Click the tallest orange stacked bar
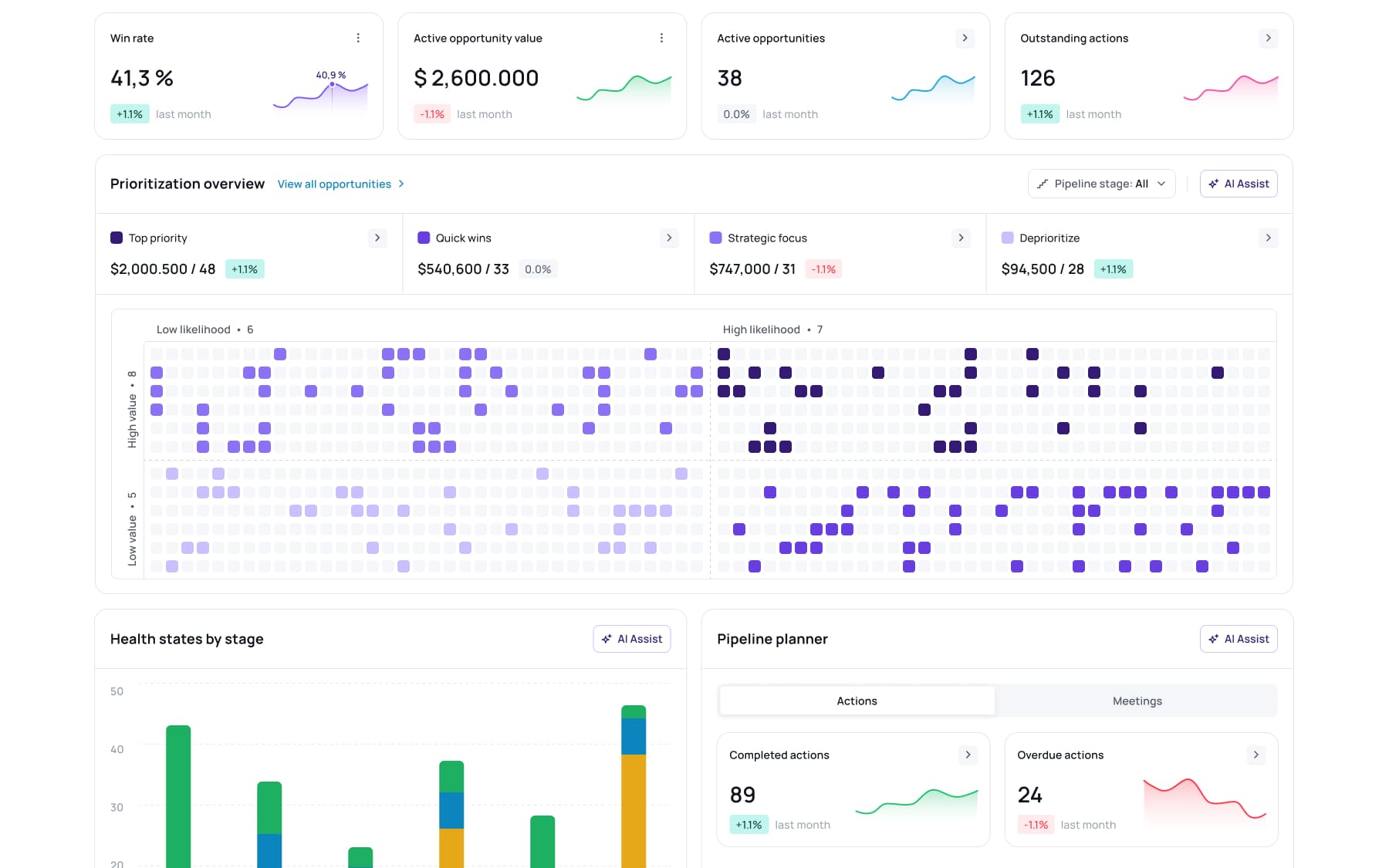The height and width of the screenshot is (868, 1389). click(634, 810)
